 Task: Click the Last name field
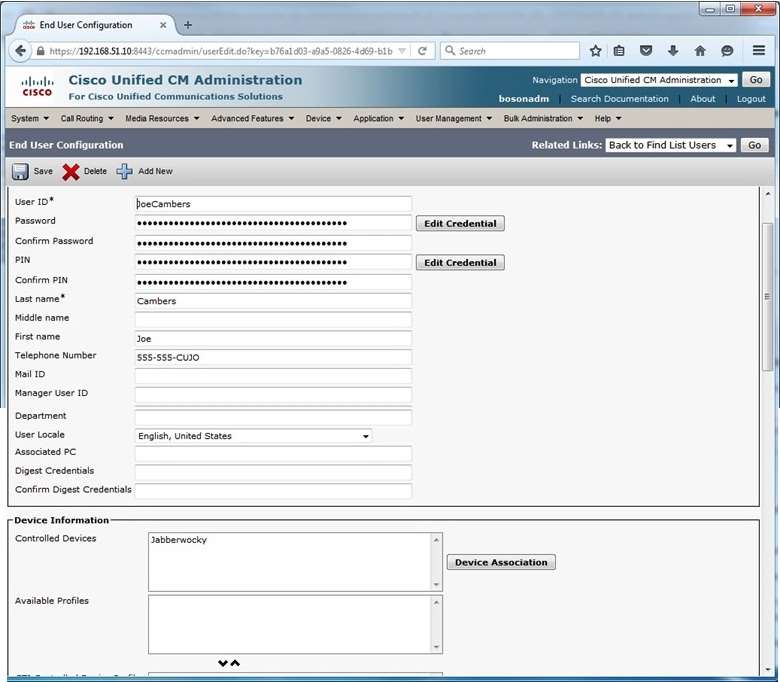click(x=273, y=301)
